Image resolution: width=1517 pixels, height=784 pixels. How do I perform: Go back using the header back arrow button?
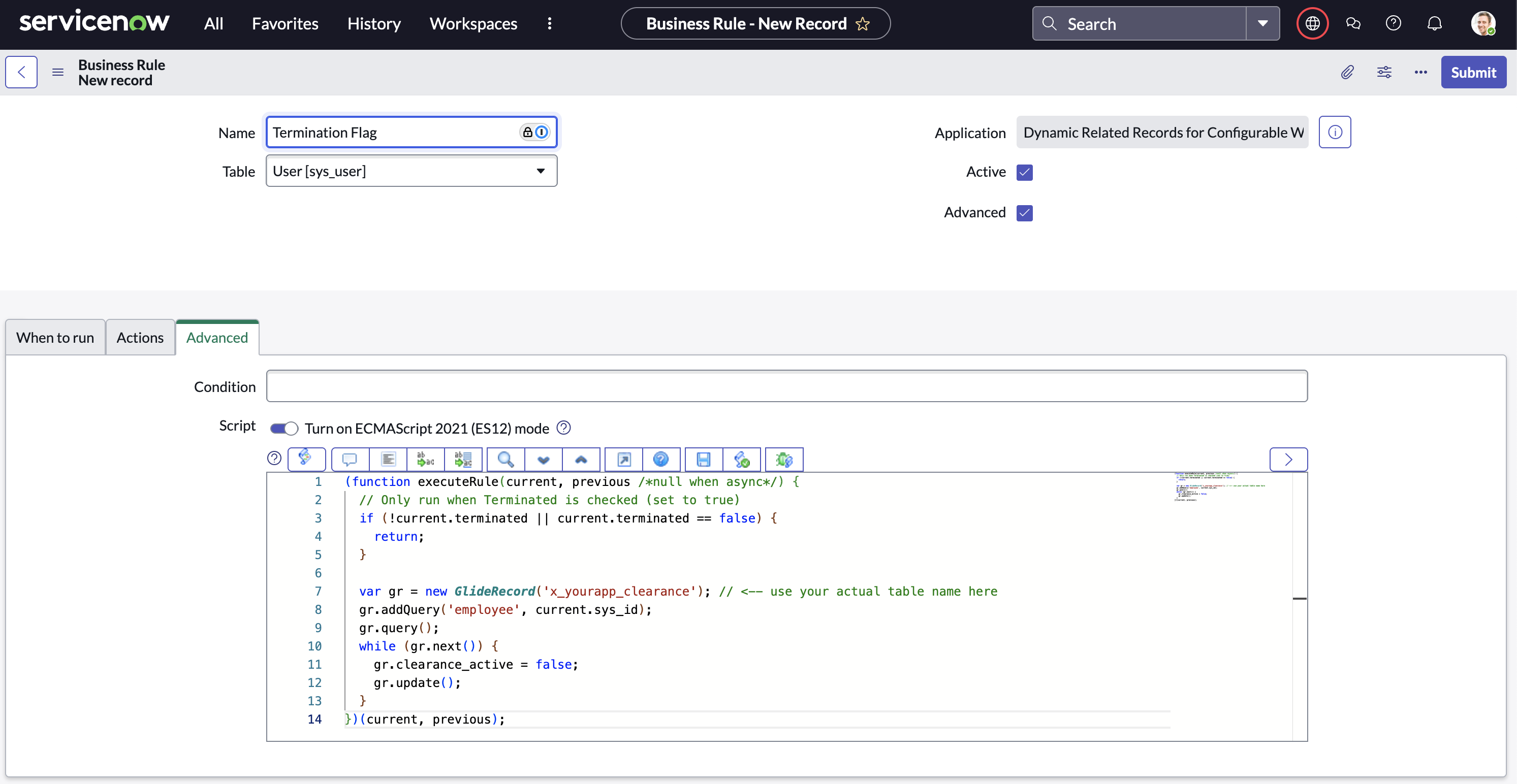[x=21, y=72]
